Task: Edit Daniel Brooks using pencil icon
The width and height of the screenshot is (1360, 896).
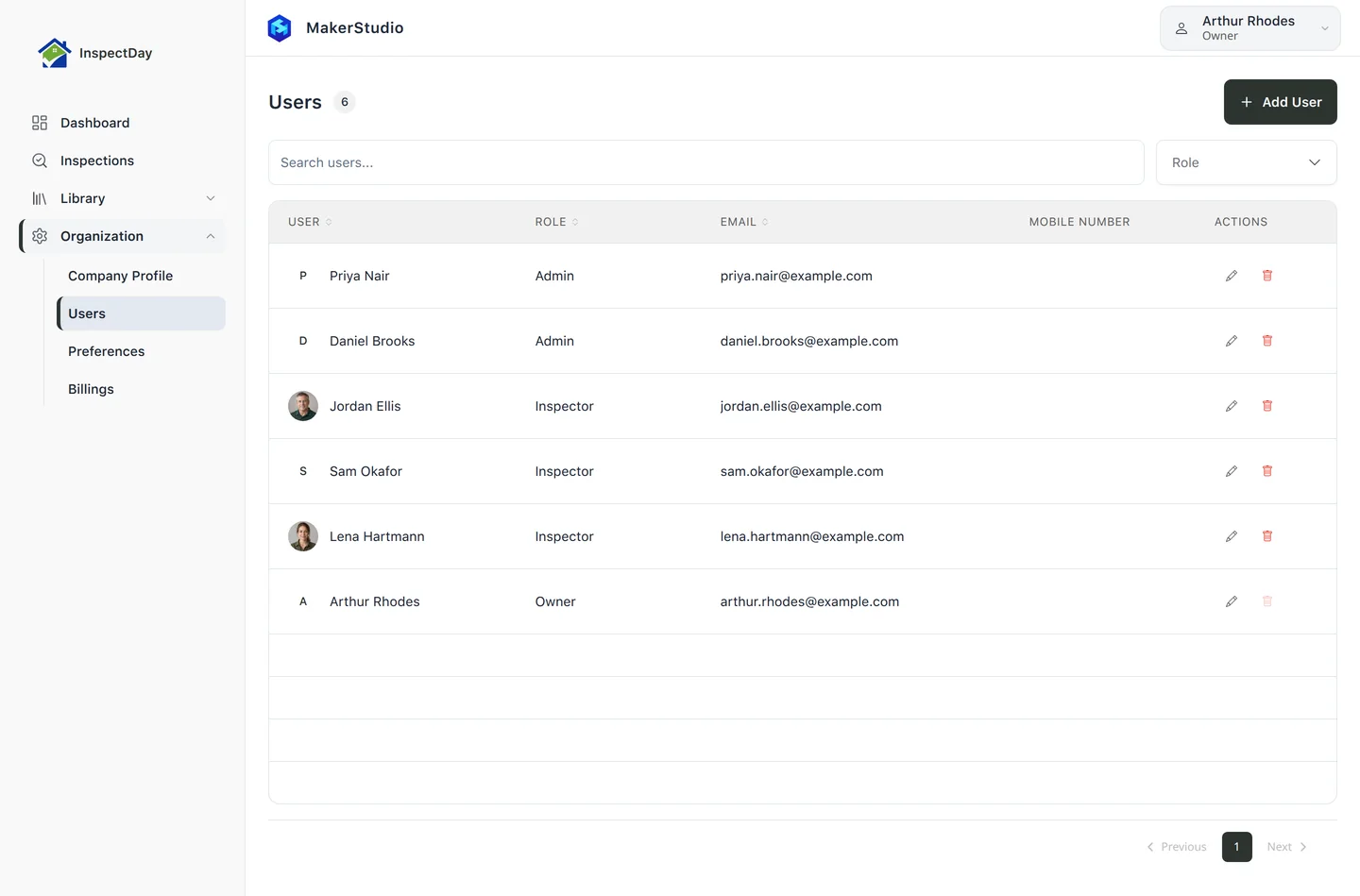Action: tap(1232, 341)
